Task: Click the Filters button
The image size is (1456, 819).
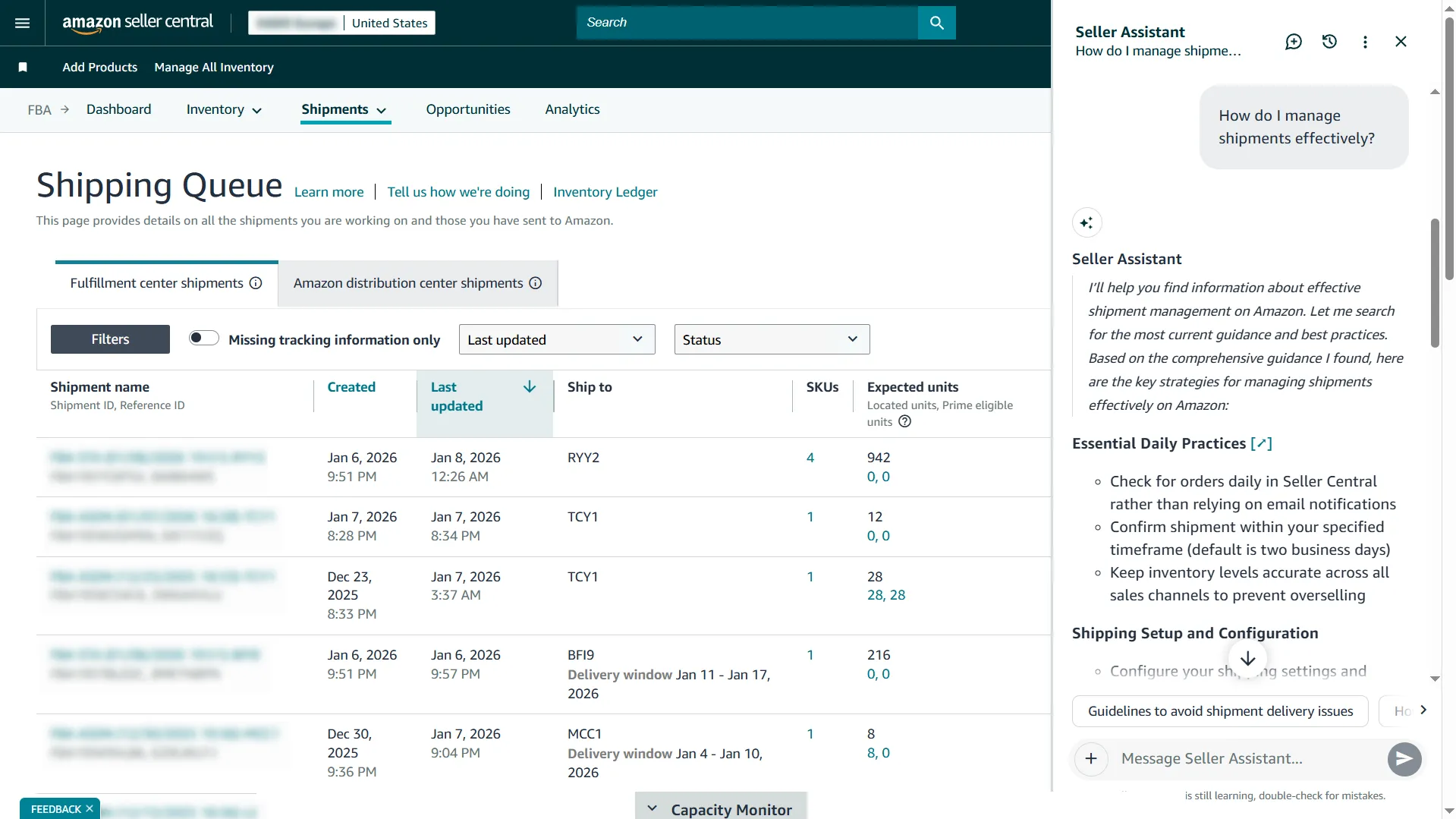Action: (110, 339)
